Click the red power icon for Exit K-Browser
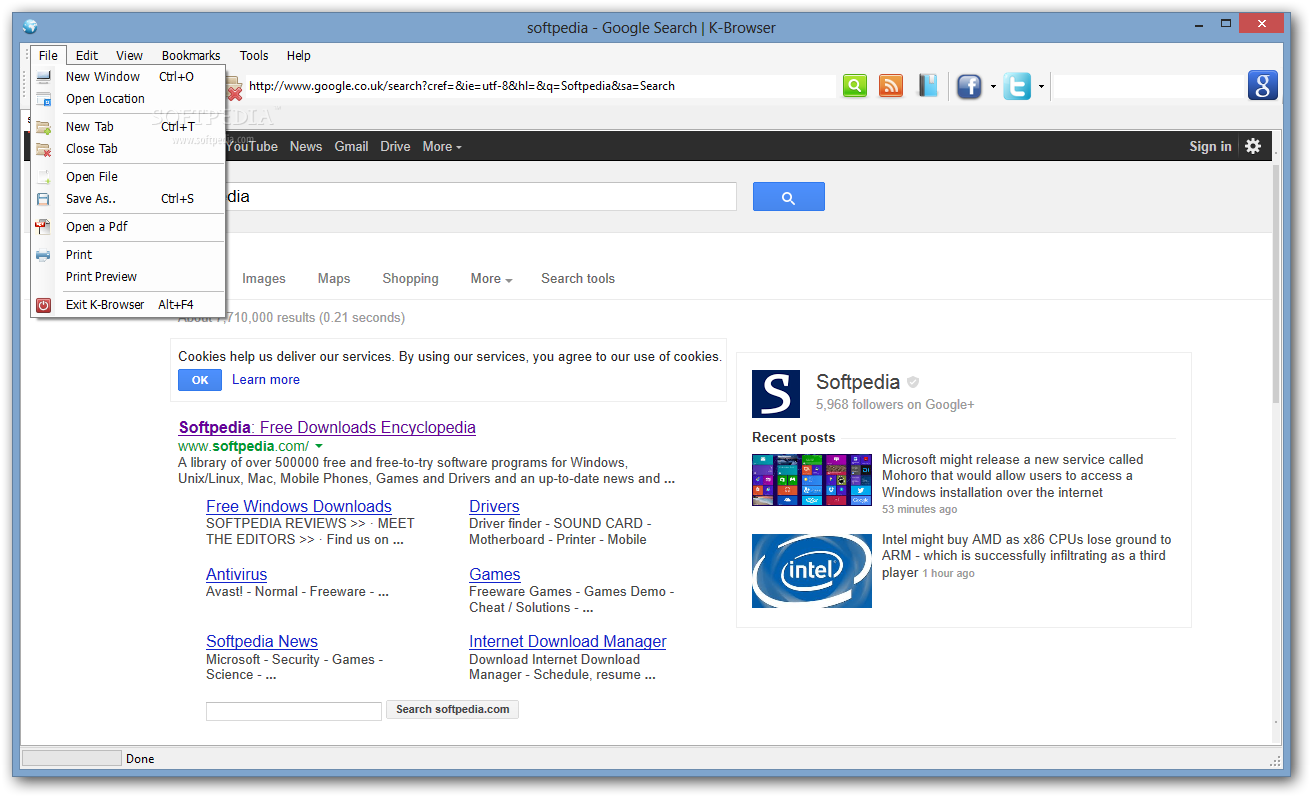The height and width of the screenshot is (797, 1311). pos(44,305)
